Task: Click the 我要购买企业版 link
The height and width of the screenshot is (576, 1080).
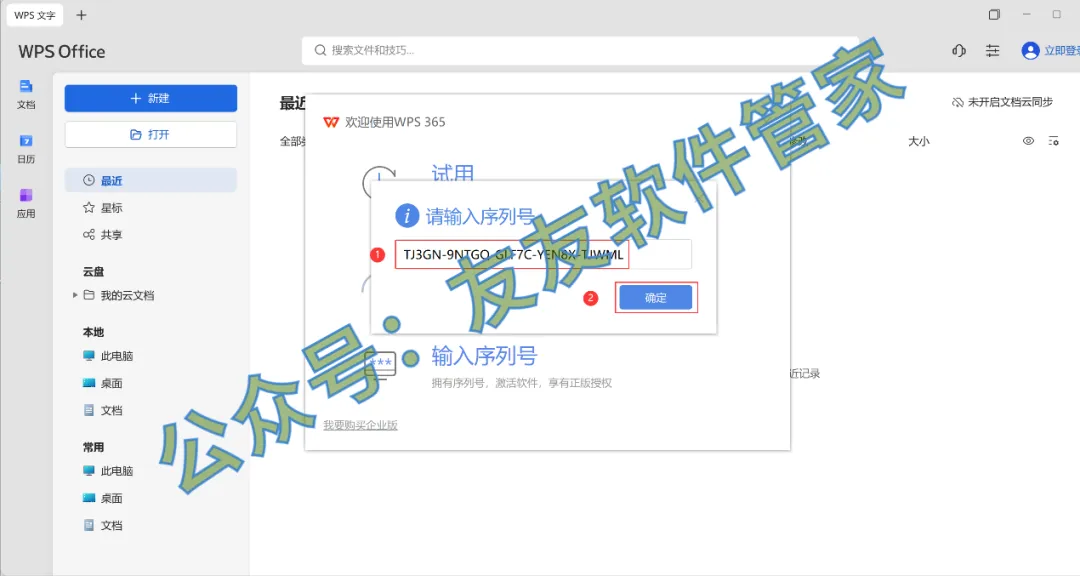Action: click(x=360, y=425)
